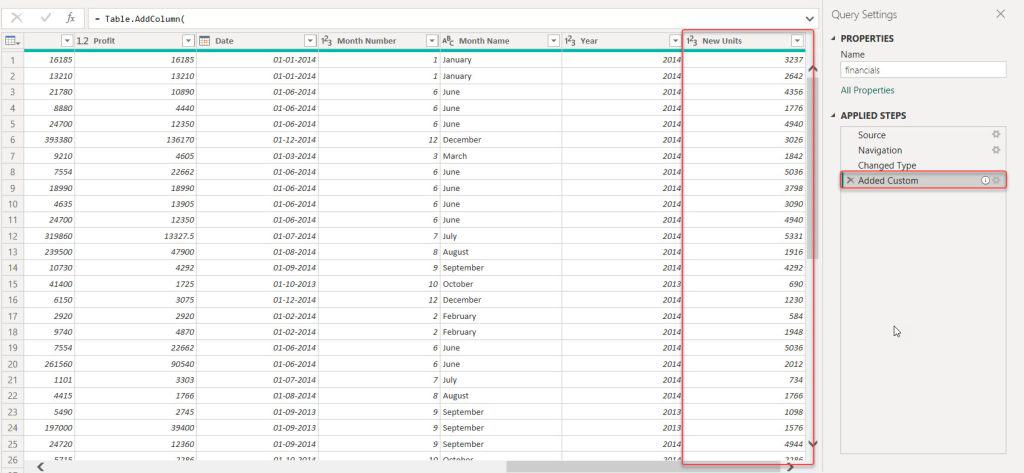
Task: Edit the query Name field
Action: point(923,69)
